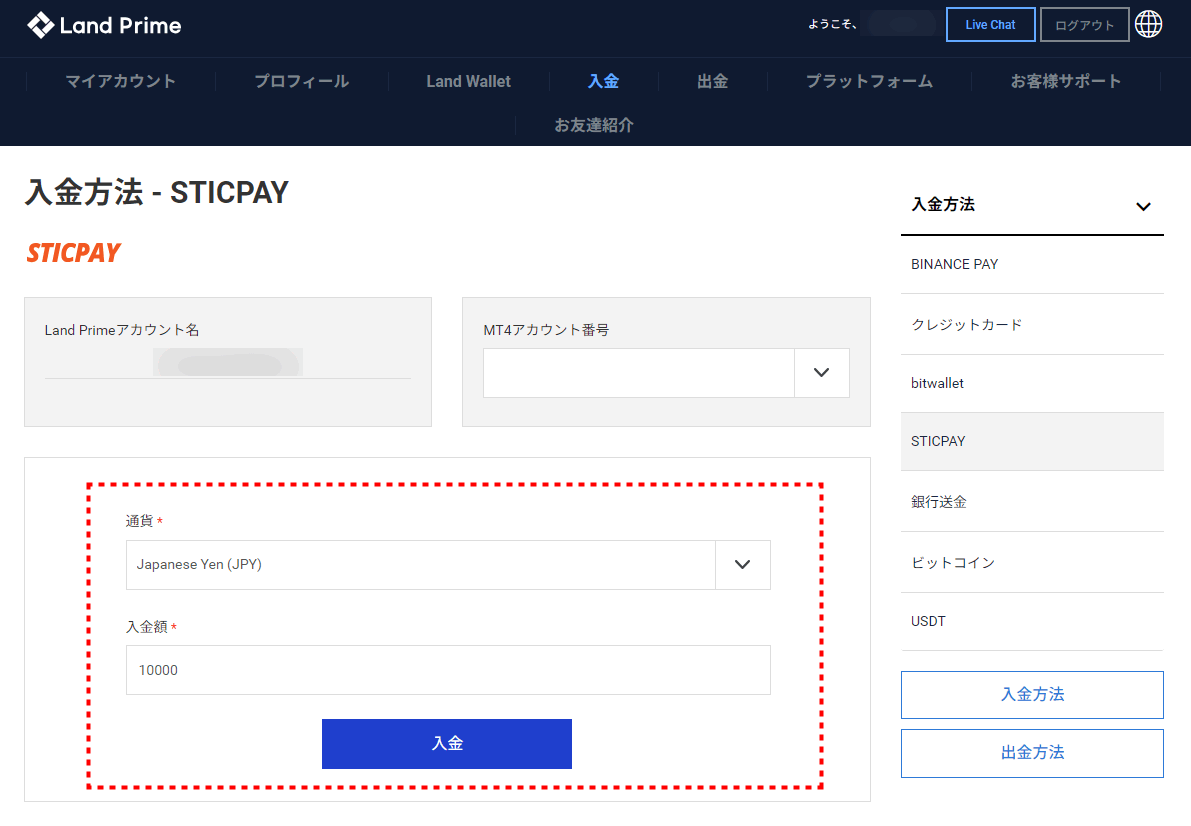The width and height of the screenshot is (1191, 826).
Task: Open the 通貨 Japanese Yen (JPY) dropdown
Action: coord(448,565)
